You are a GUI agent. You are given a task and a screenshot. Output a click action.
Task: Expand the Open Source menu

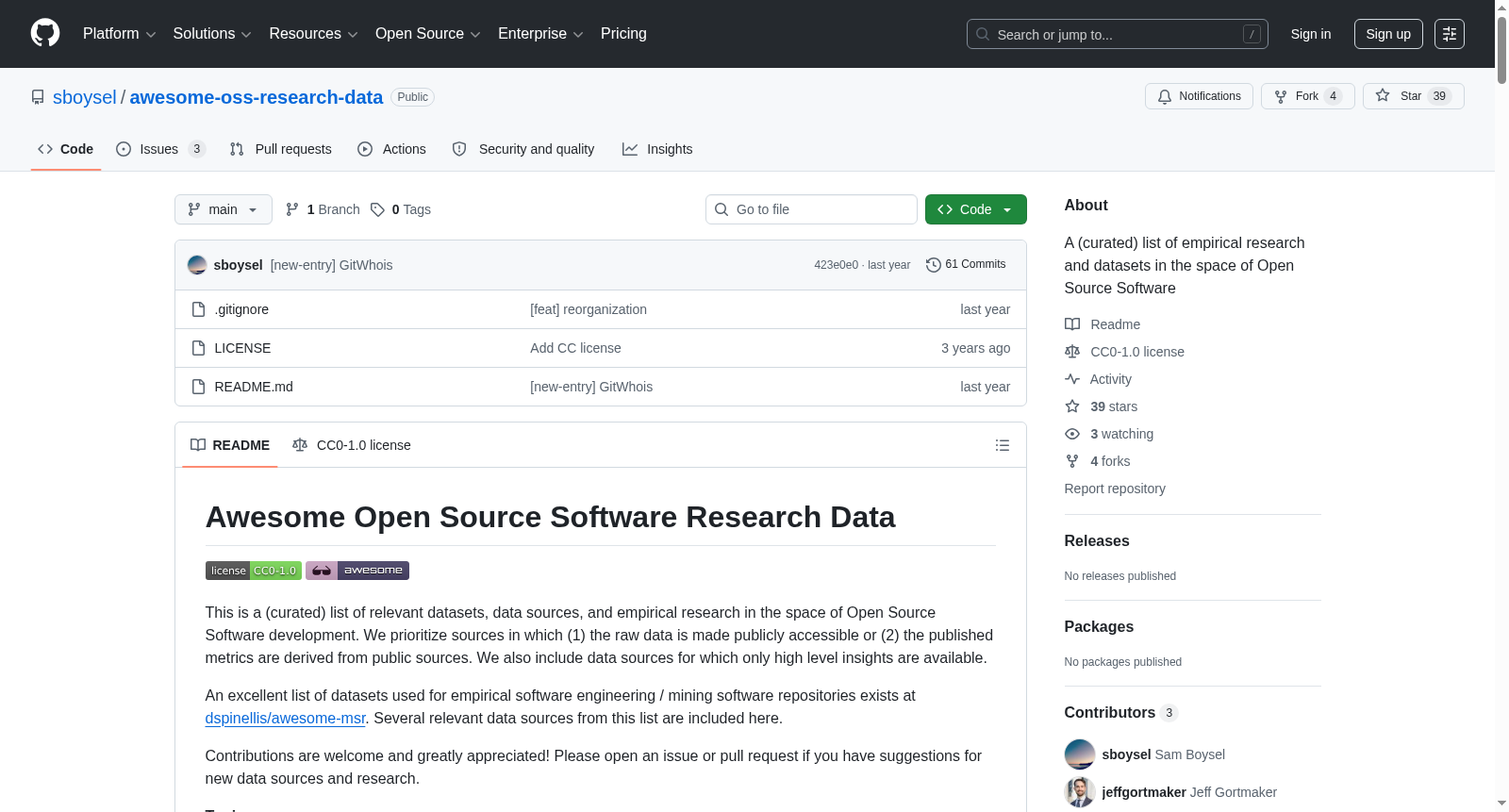click(428, 34)
